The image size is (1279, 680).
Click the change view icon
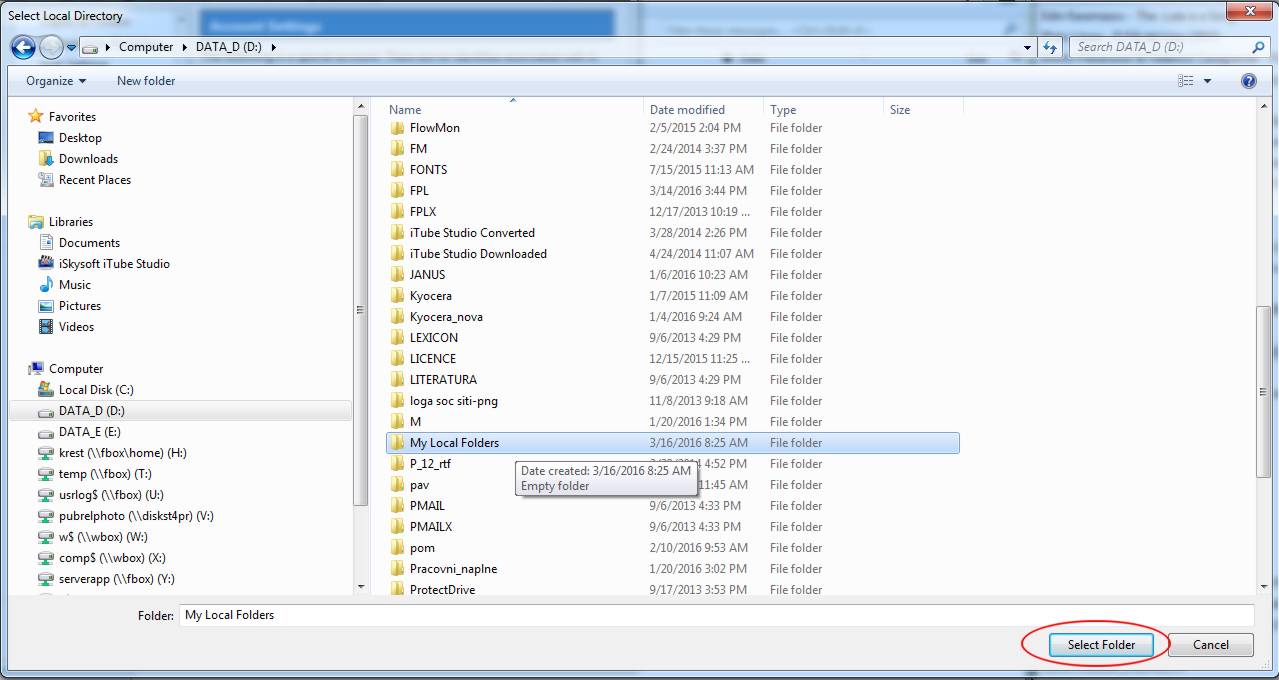[x=1186, y=81]
